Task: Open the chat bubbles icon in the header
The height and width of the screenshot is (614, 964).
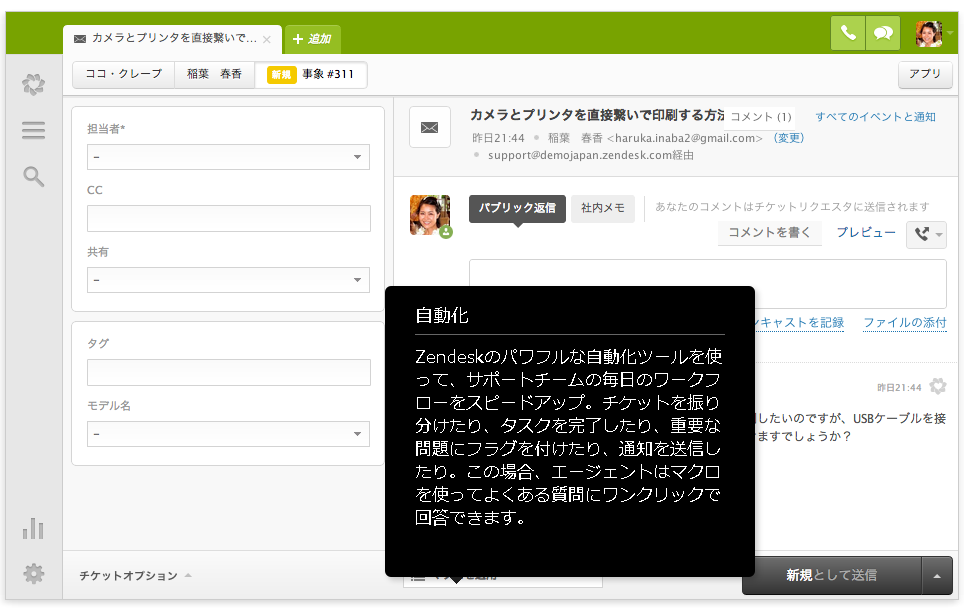Action: 883,33
